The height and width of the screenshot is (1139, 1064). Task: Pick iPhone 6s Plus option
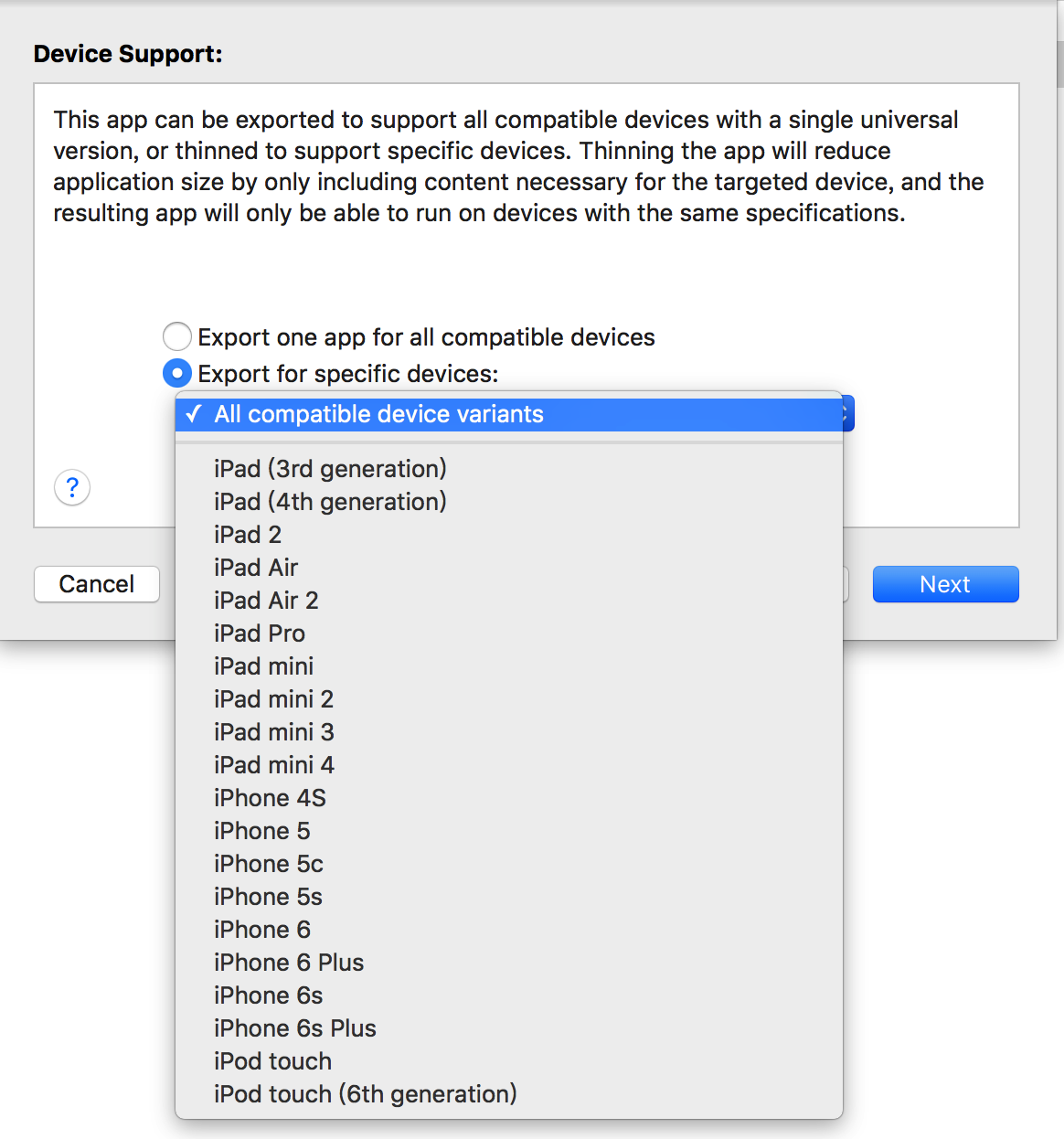tap(295, 1028)
